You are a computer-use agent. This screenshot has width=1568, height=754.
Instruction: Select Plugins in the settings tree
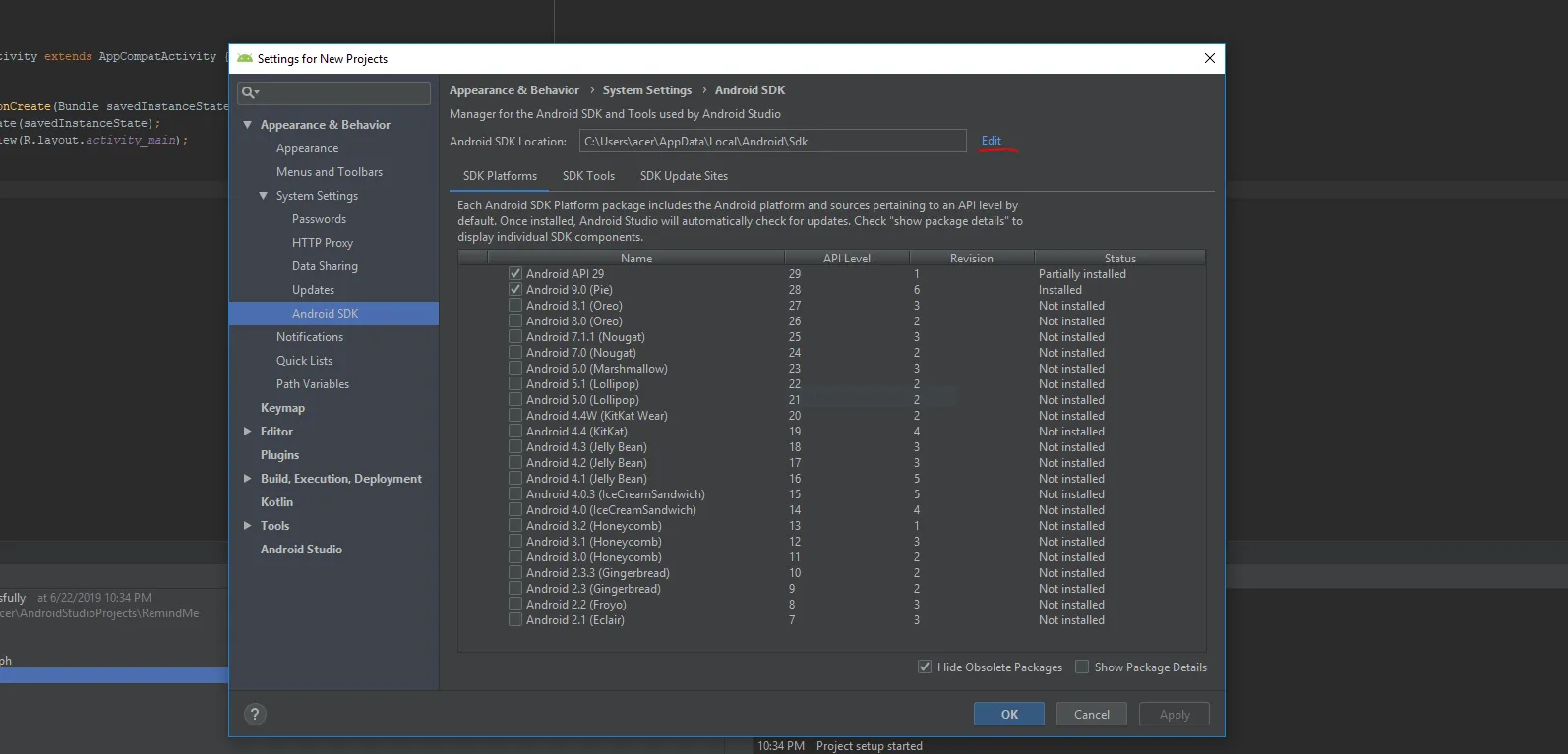[x=279, y=455]
